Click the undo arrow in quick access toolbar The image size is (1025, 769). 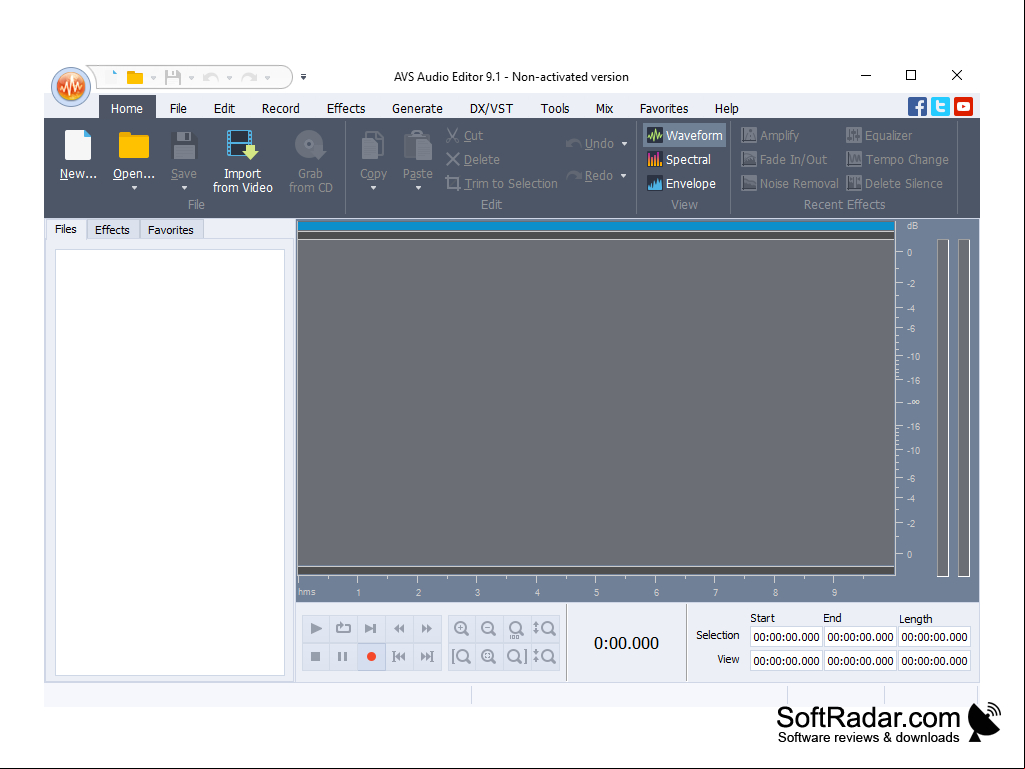point(210,78)
